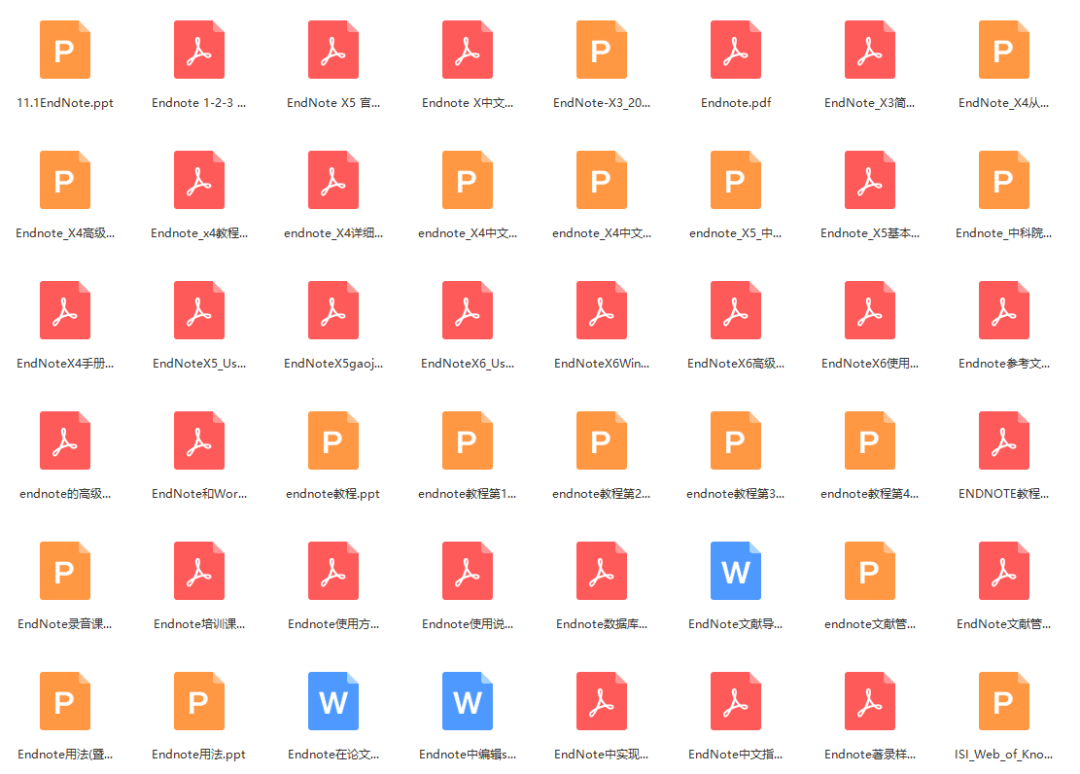Select the endnote_X5_中... PowerPoint icon

(736, 180)
